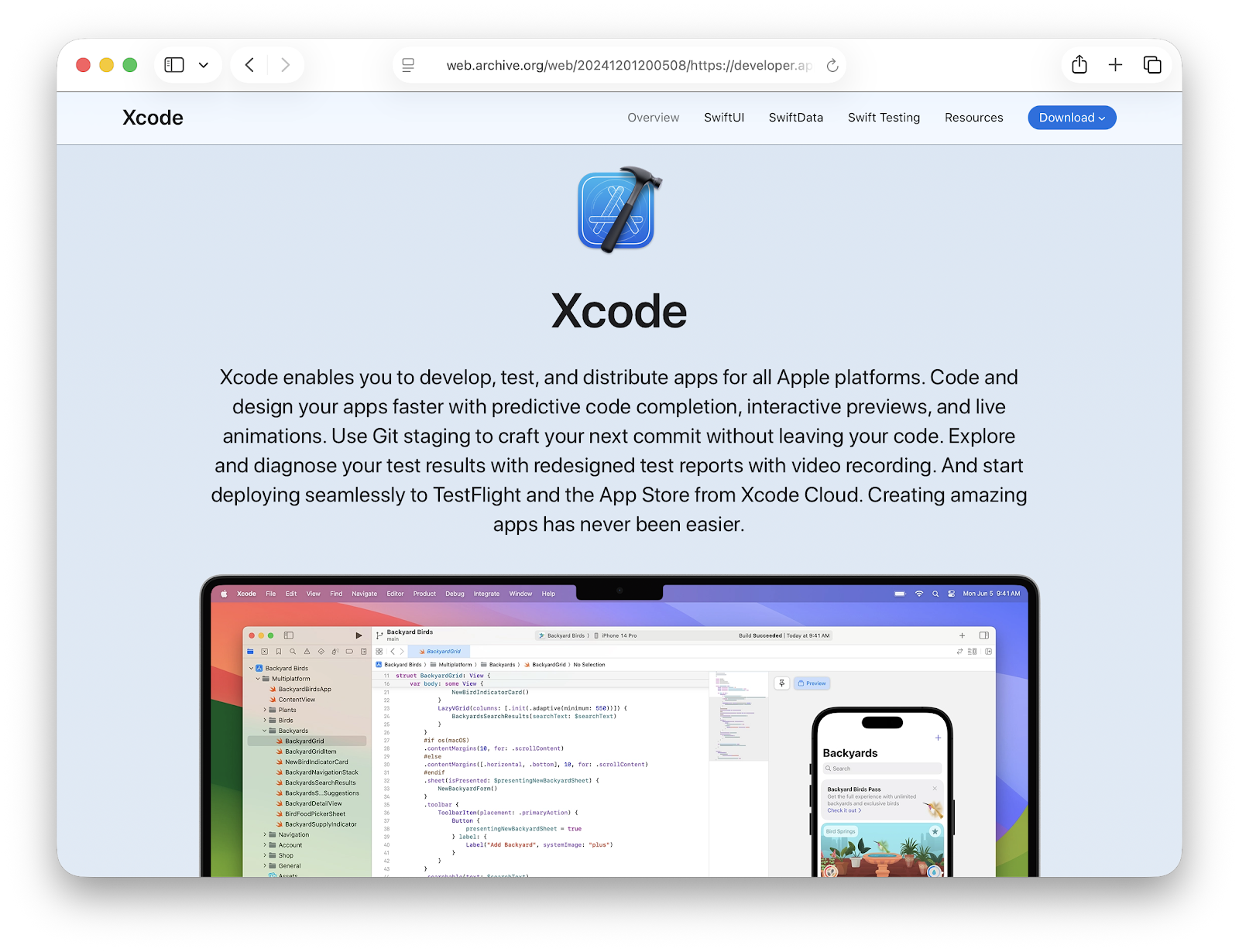
Task: Collapse the Backyards folder
Action: pos(265,731)
